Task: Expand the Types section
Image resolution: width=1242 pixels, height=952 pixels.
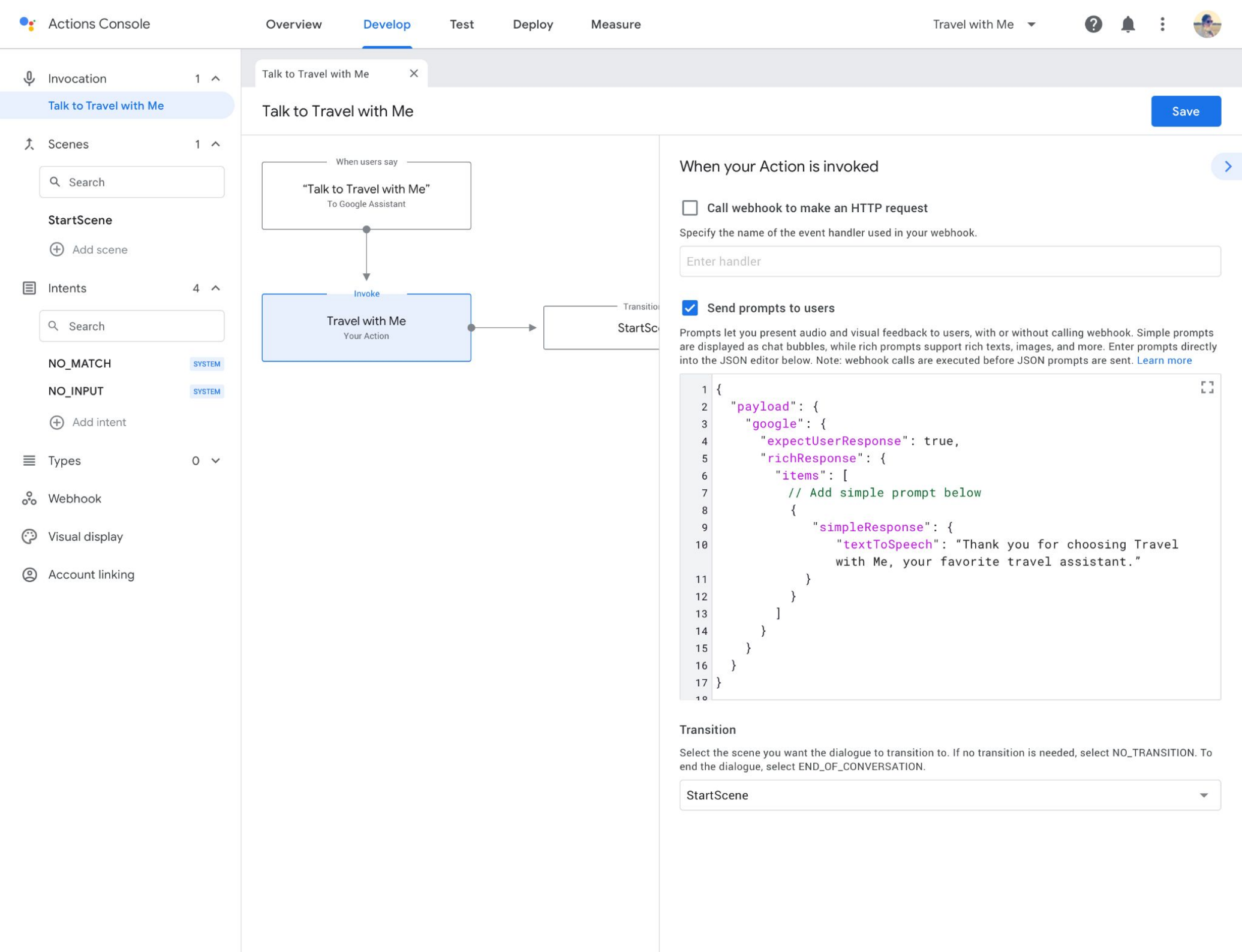Action: coord(215,461)
